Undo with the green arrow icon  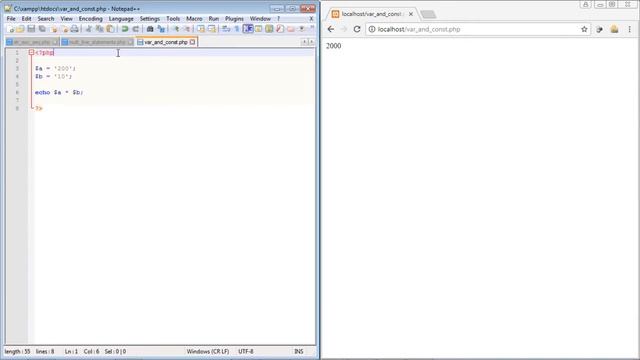125,29
